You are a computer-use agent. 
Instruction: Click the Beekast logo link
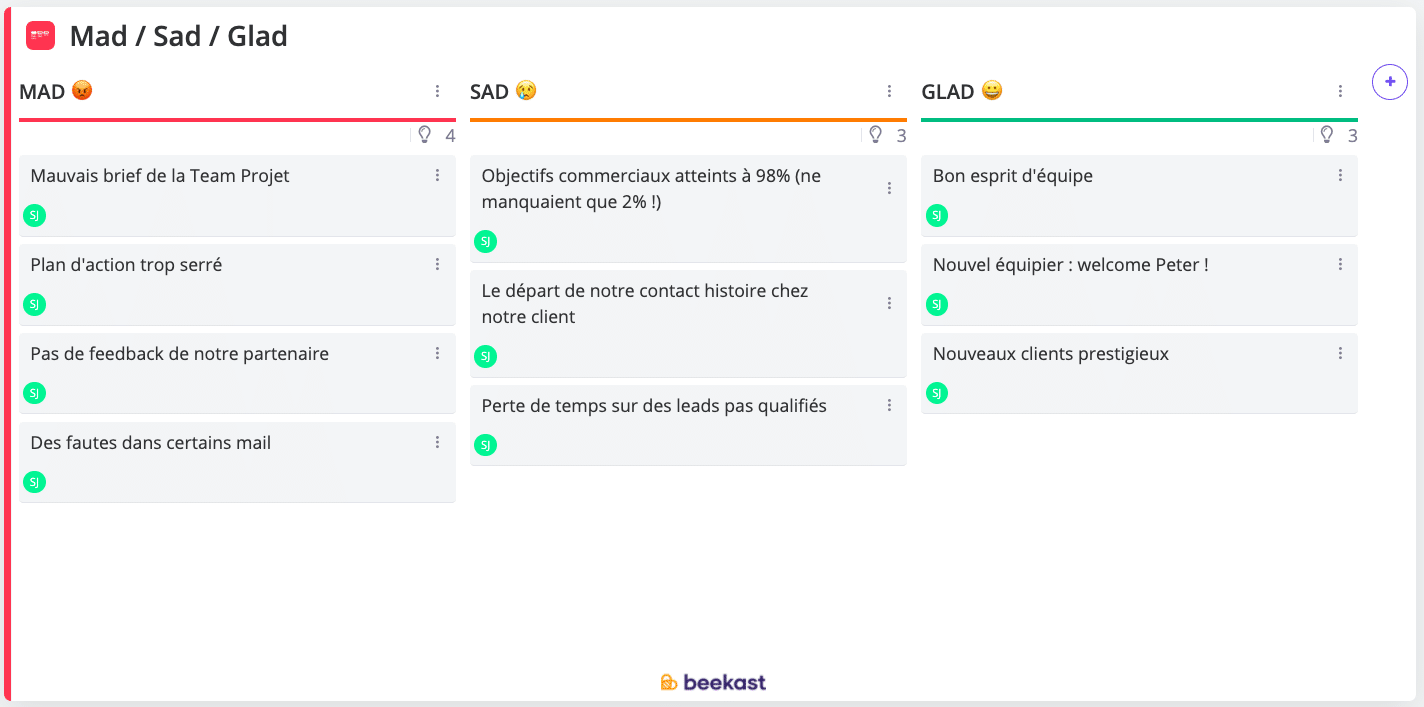[713, 683]
